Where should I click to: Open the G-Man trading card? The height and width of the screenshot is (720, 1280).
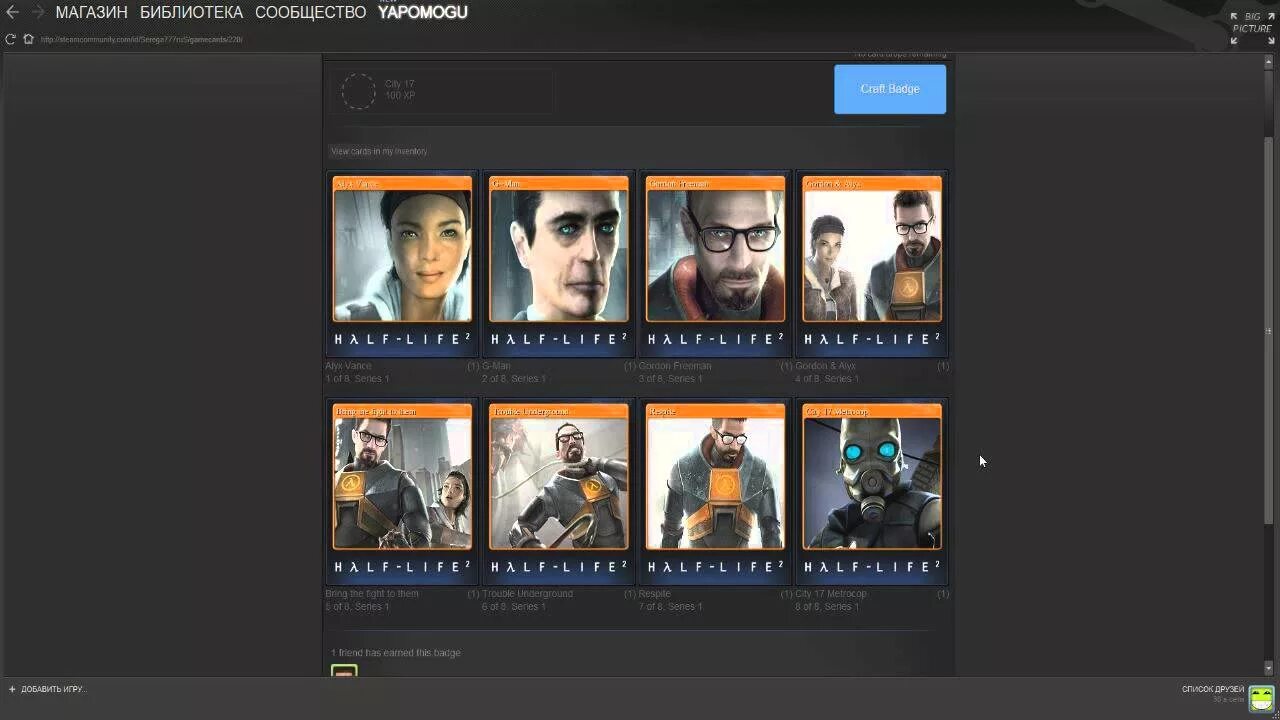pyautogui.click(x=558, y=263)
